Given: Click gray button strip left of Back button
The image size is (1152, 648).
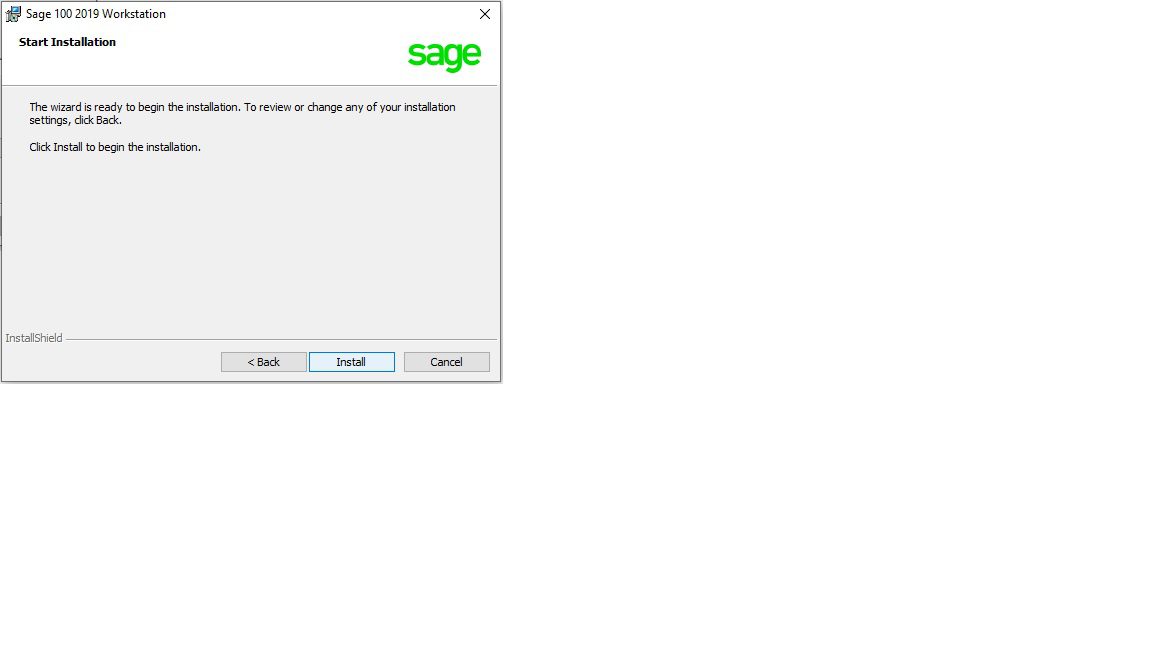Looking at the screenshot, I should [x=110, y=362].
